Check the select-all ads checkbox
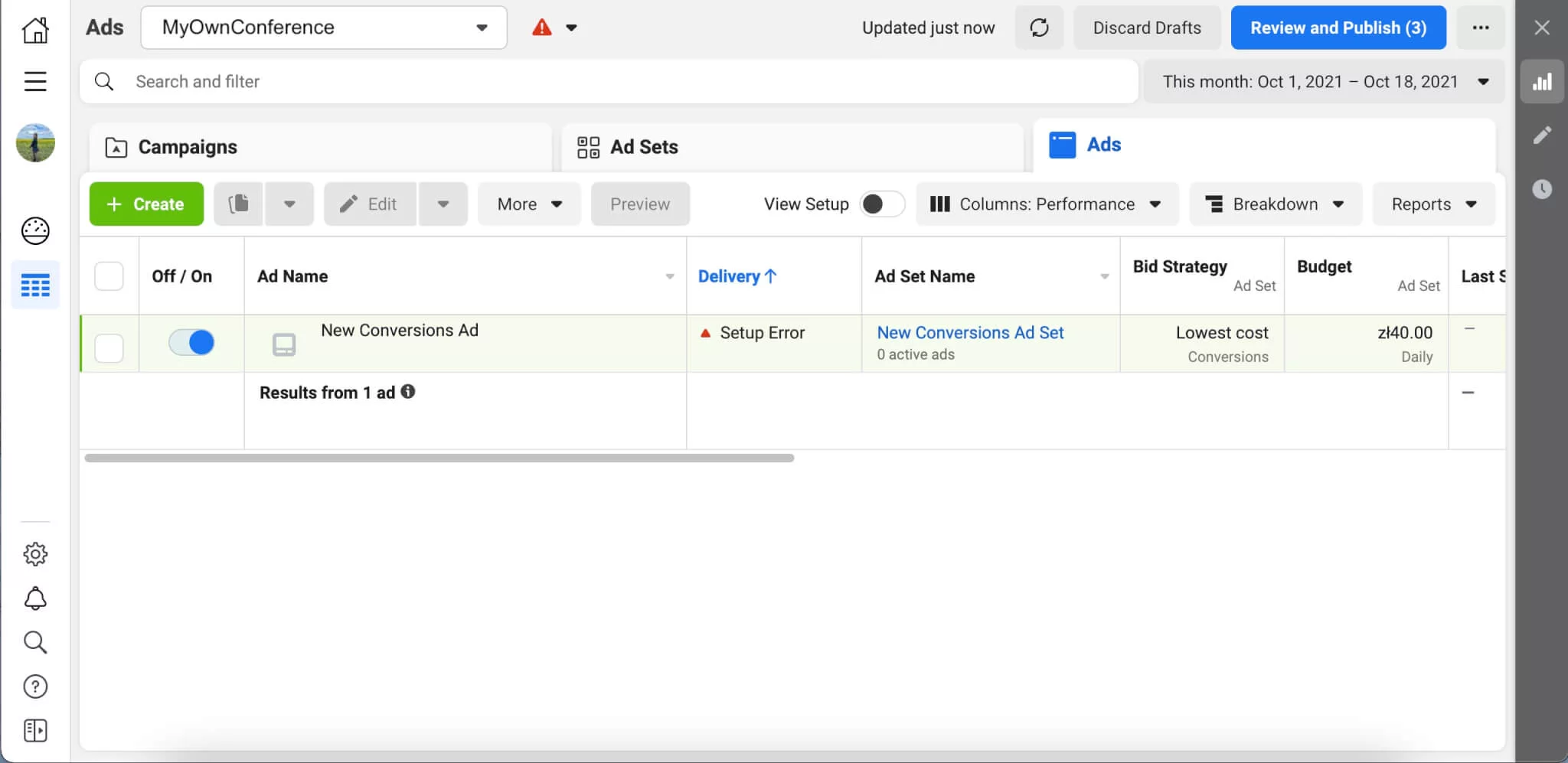1568x763 pixels. coord(109,276)
